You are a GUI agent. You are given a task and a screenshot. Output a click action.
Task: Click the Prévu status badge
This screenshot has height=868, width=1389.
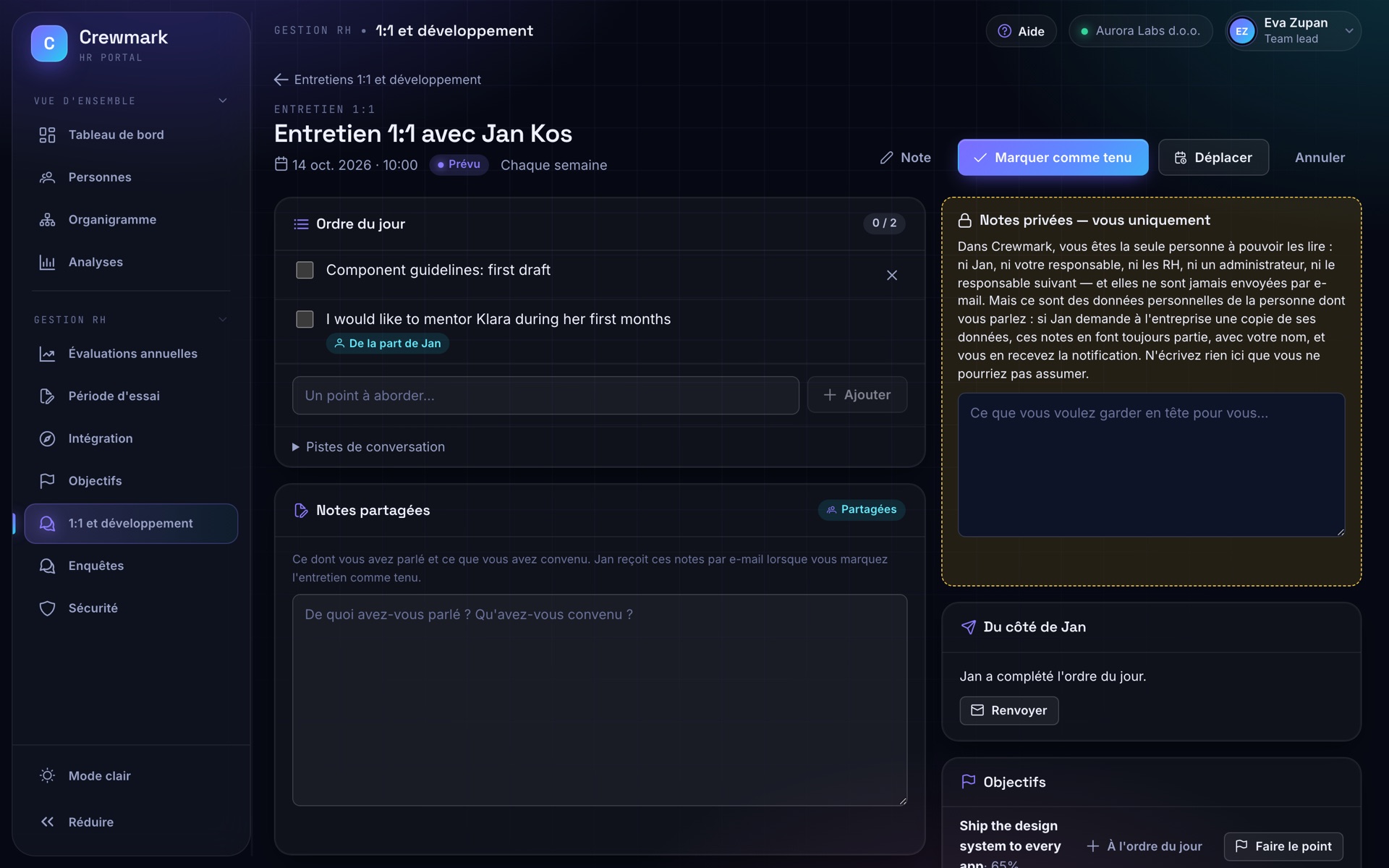click(459, 164)
